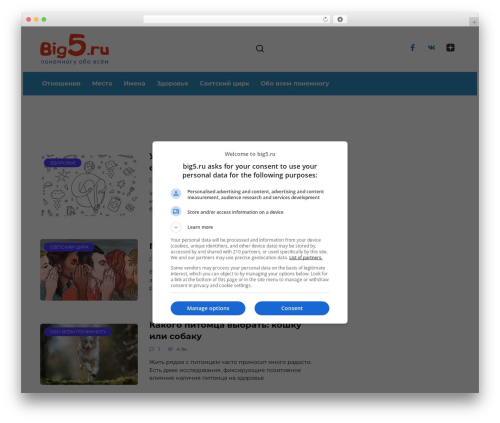The image size is (500, 423).
Task: Expand the Learn more chevron
Action: [x=176, y=227]
